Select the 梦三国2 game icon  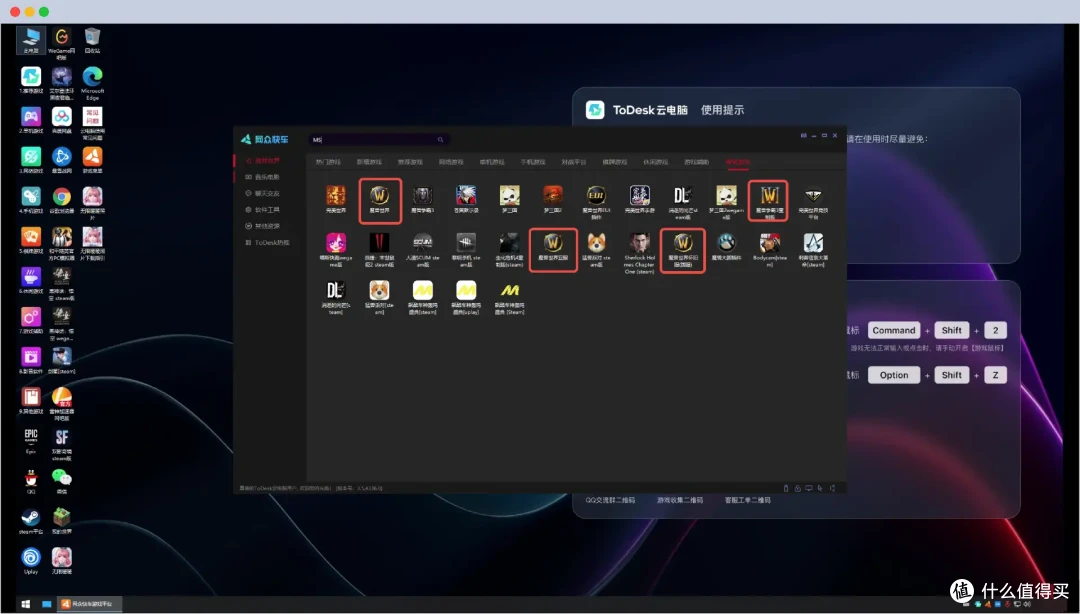coord(553,196)
